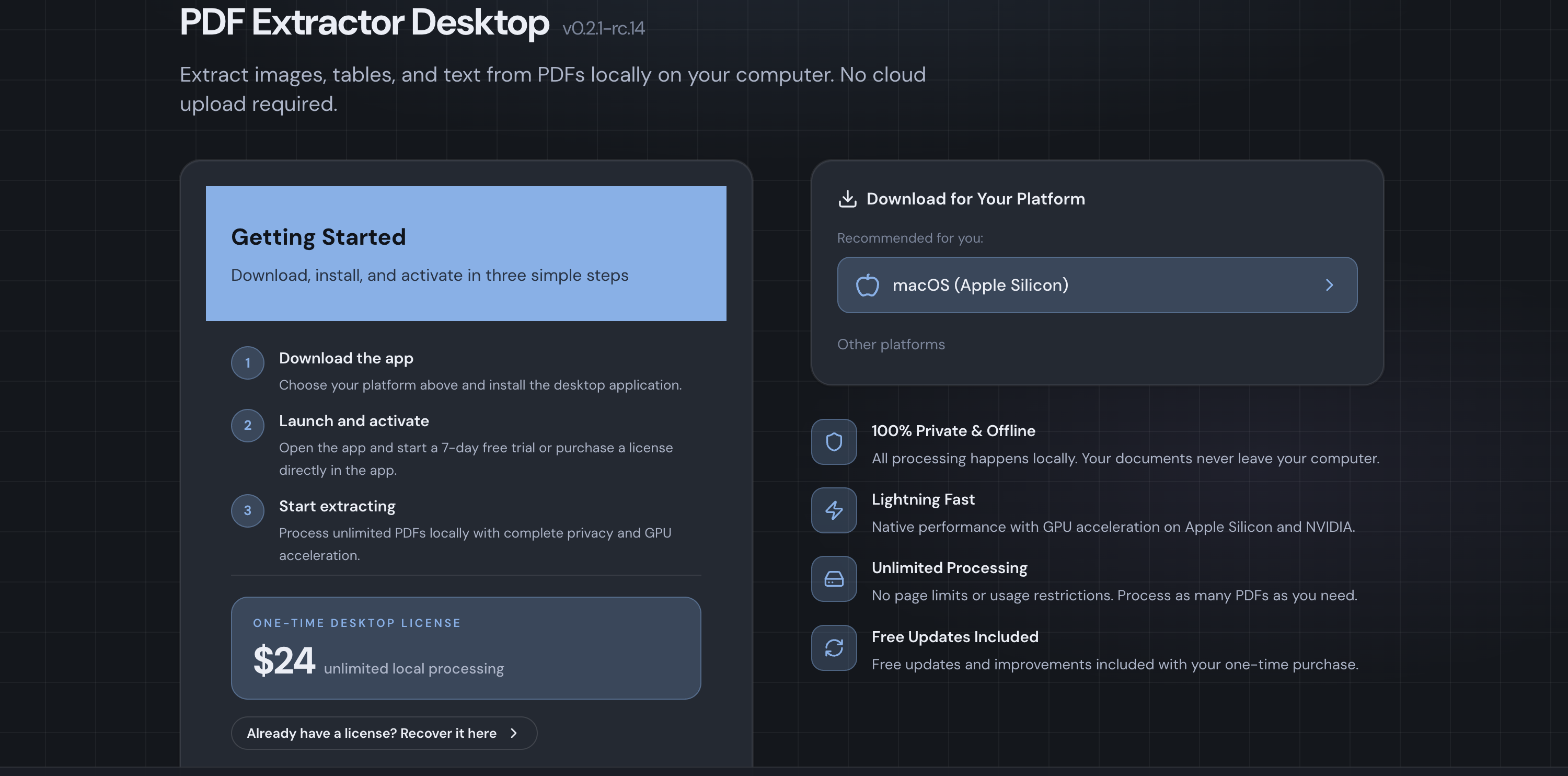Click the step 3 circle badge

(248, 510)
